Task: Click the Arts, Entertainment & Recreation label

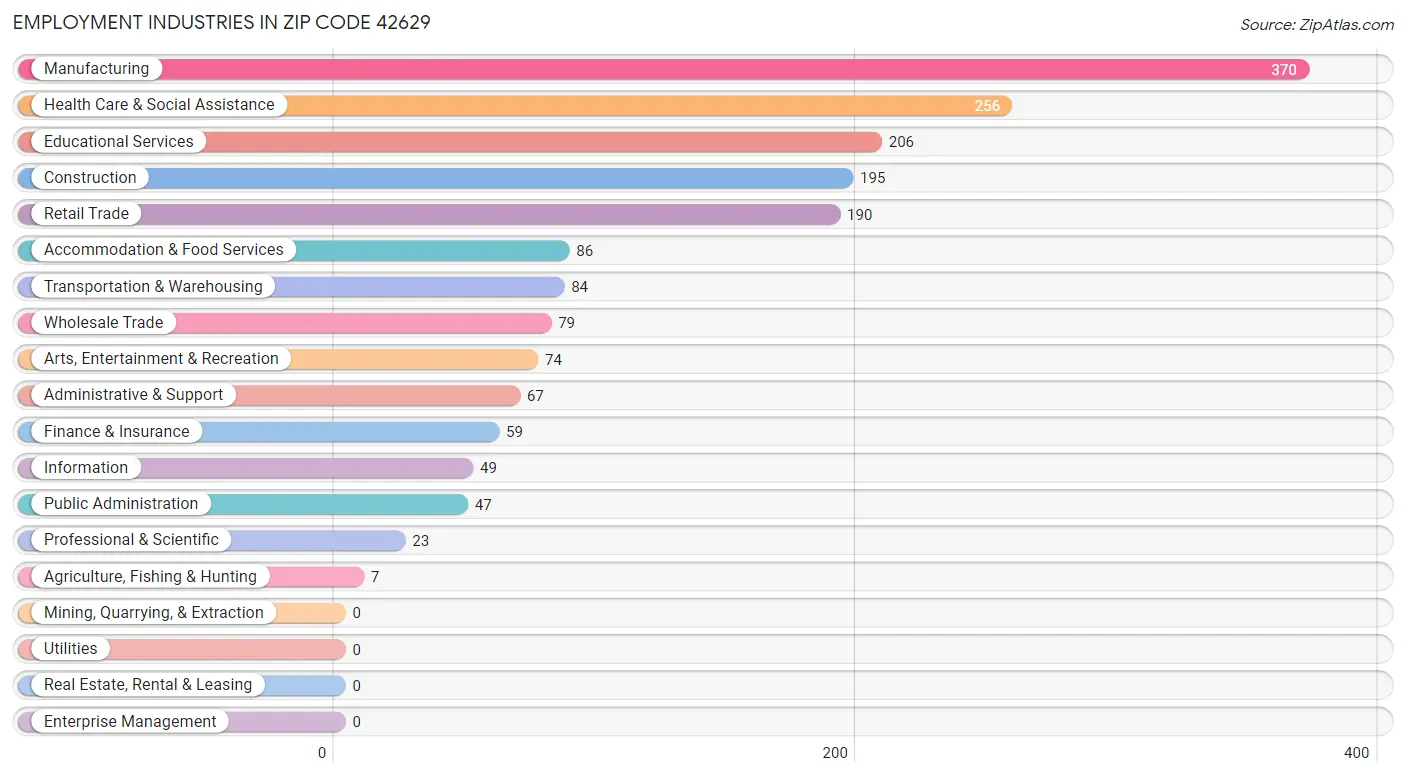Action: pyautogui.click(x=161, y=359)
